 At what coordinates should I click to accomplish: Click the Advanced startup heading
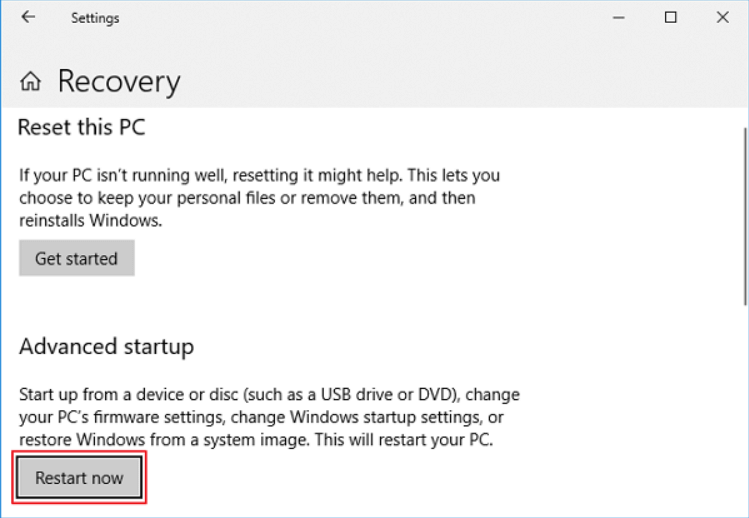(106, 347)
